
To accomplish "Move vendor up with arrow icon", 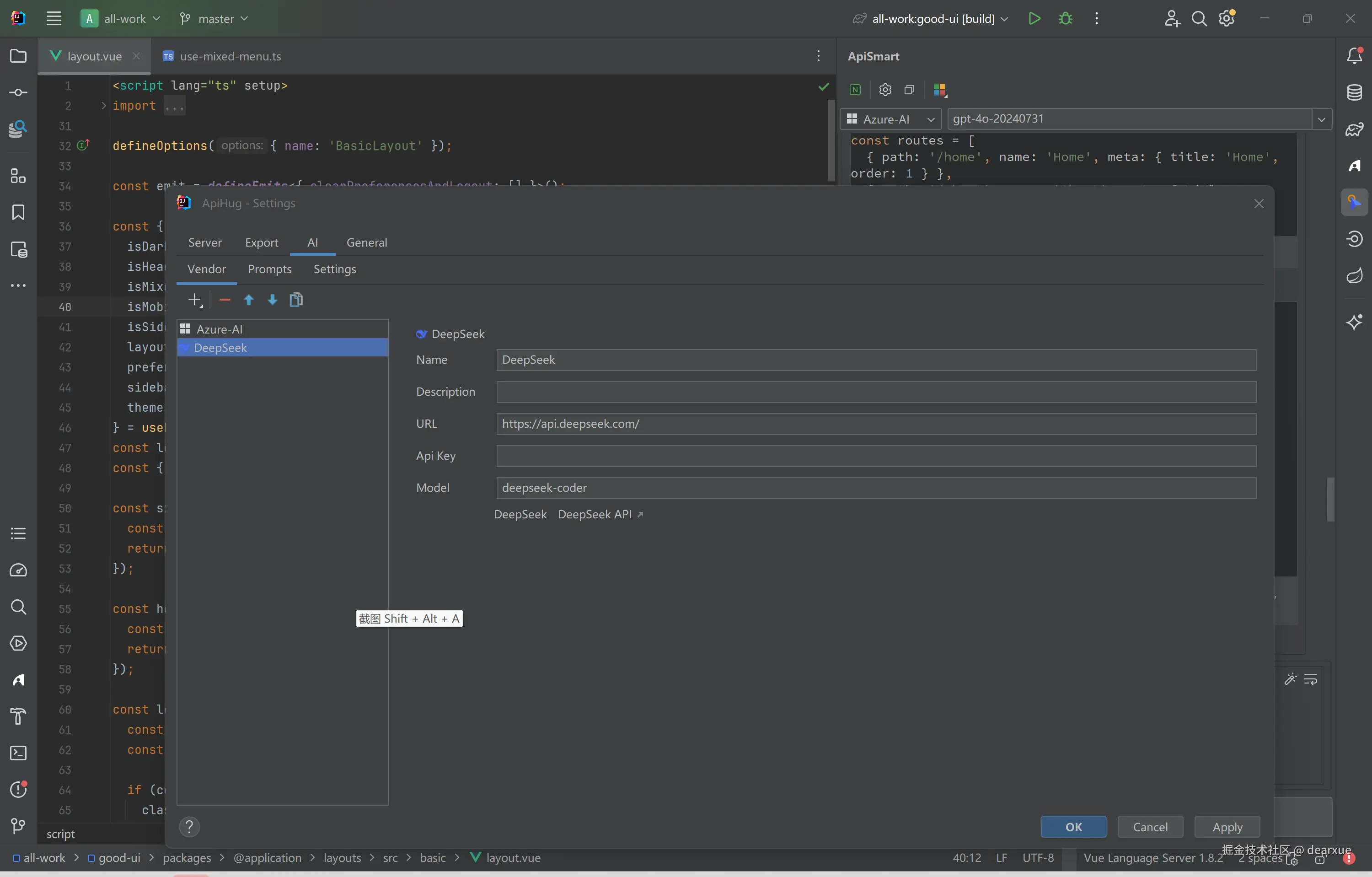I will 248,300.
